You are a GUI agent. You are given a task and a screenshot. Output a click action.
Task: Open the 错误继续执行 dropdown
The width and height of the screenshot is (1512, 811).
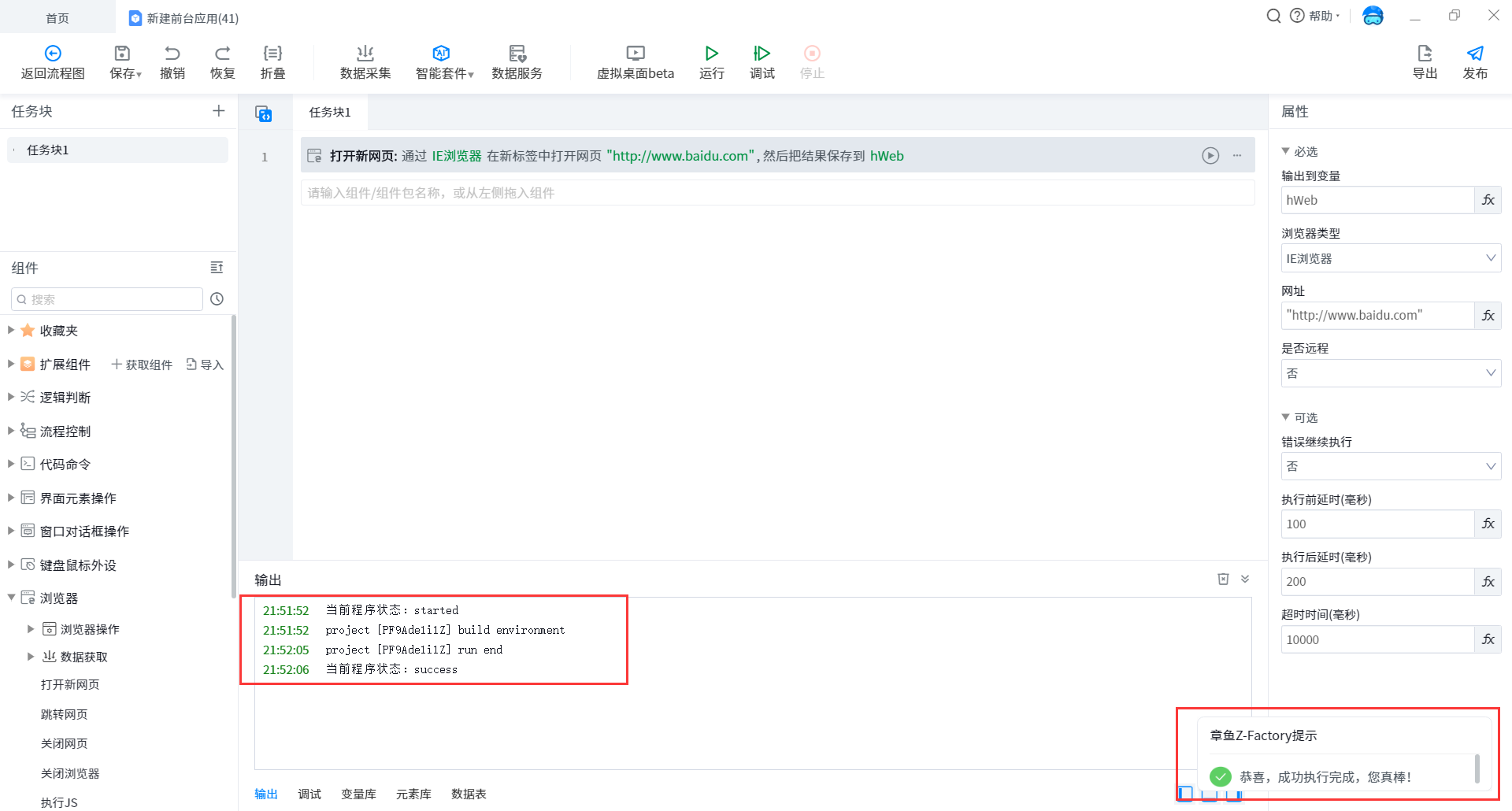click(x=1391, y=466)
